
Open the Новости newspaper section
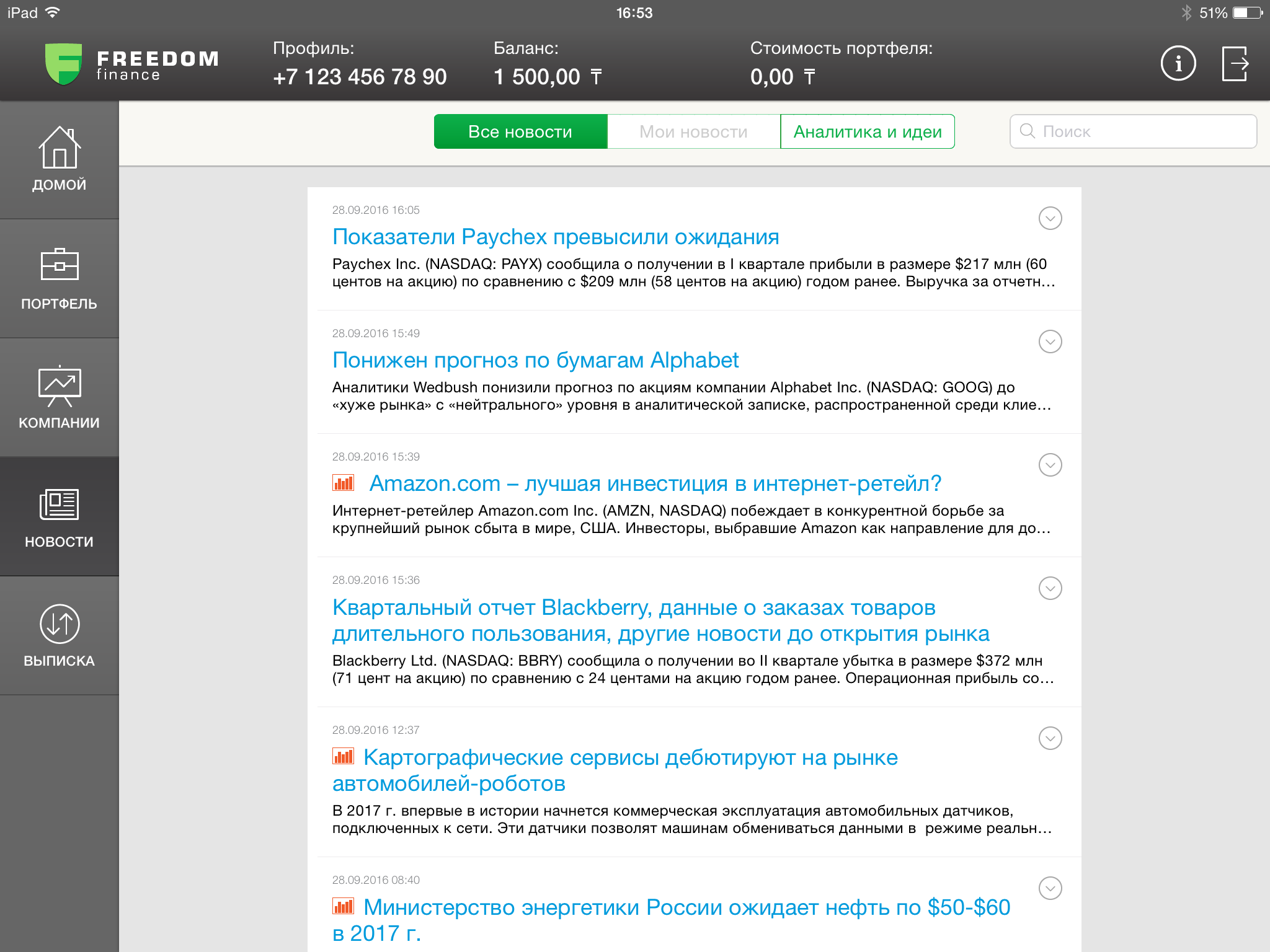pyautogui.click(x=59, y=517)
